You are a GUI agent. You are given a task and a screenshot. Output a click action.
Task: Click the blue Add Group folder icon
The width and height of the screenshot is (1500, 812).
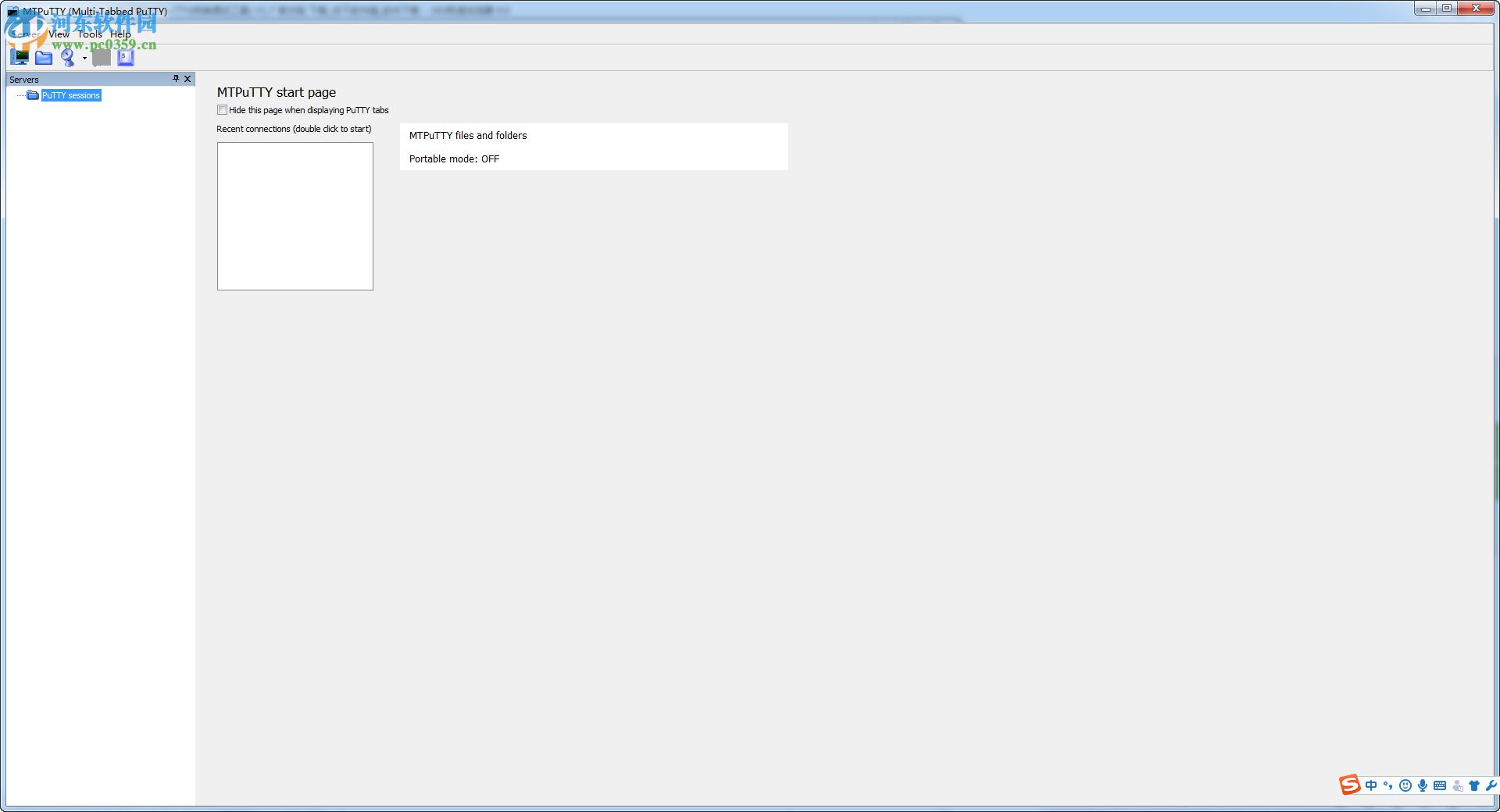44,58
